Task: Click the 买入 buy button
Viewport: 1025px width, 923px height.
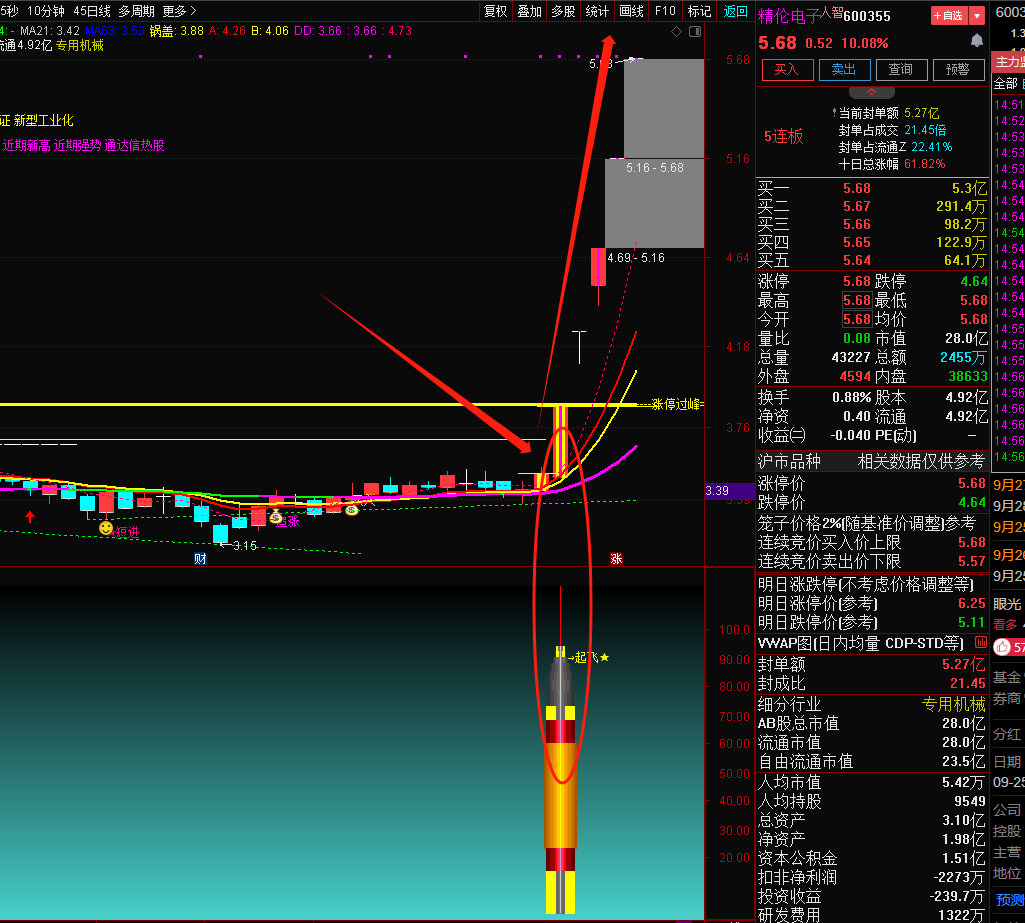Action: click(787, 69)
